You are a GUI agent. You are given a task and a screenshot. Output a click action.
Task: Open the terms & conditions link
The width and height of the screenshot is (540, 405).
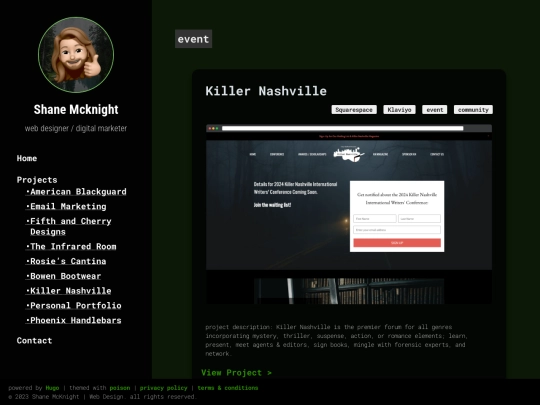[x=228, y=388]
